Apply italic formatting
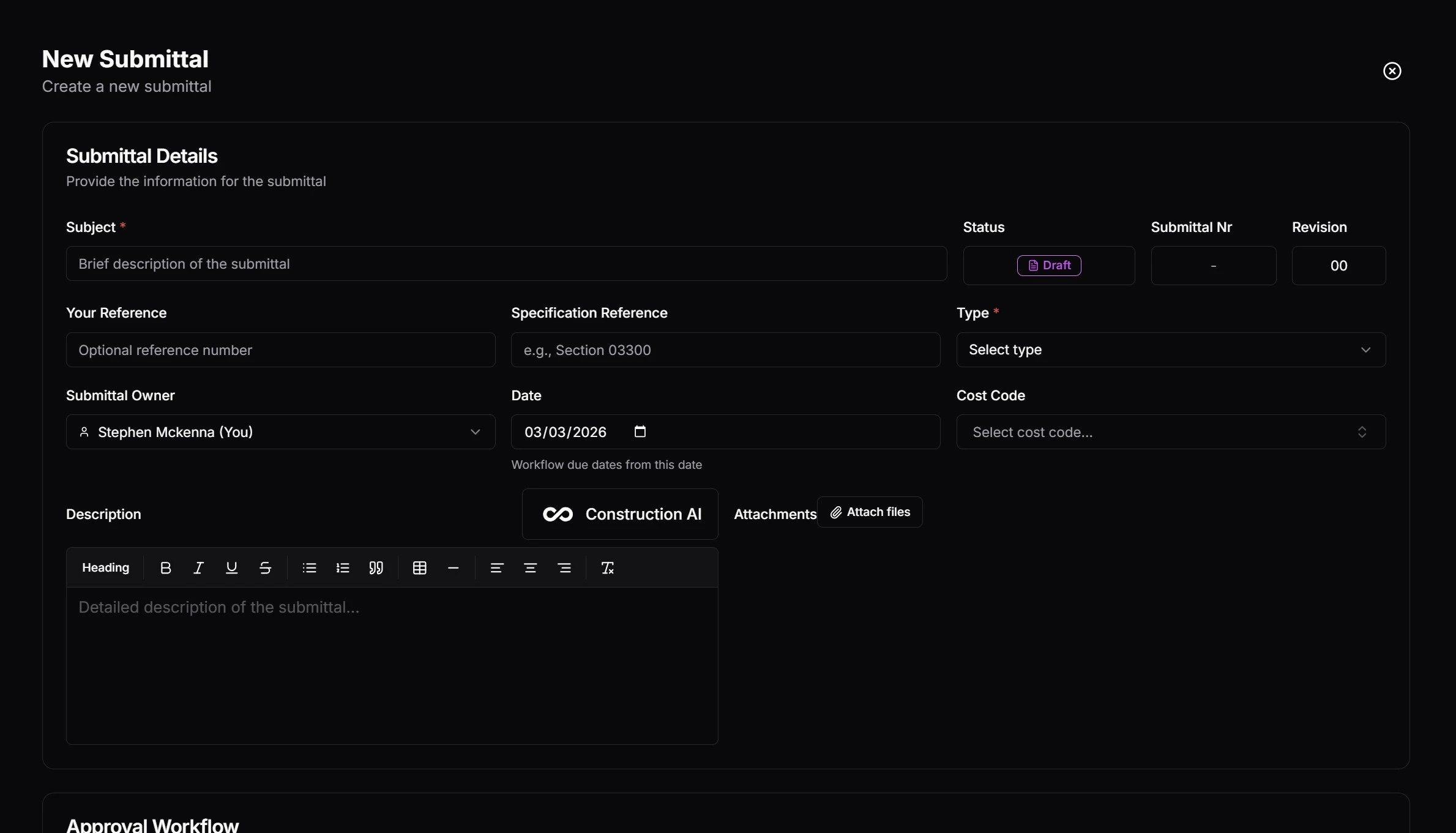 [x=198, y=568]
